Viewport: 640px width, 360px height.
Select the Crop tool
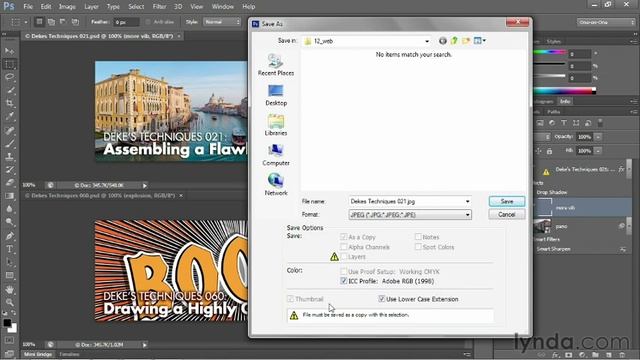(10, 103)
